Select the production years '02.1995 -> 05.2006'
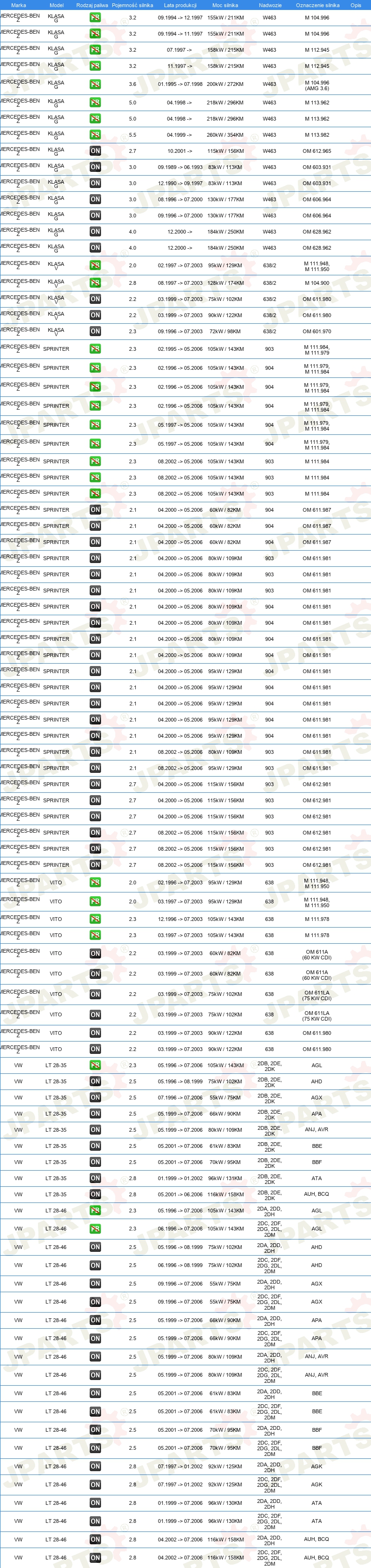371x1568 pixels. click(x=180, y=349)
